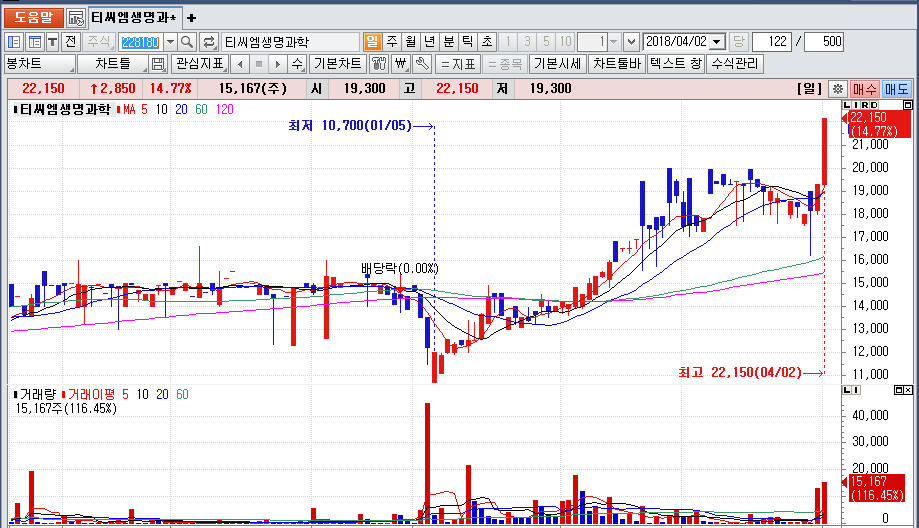
Task: Click the blue 매도 sell button
Action: (897, 88)
